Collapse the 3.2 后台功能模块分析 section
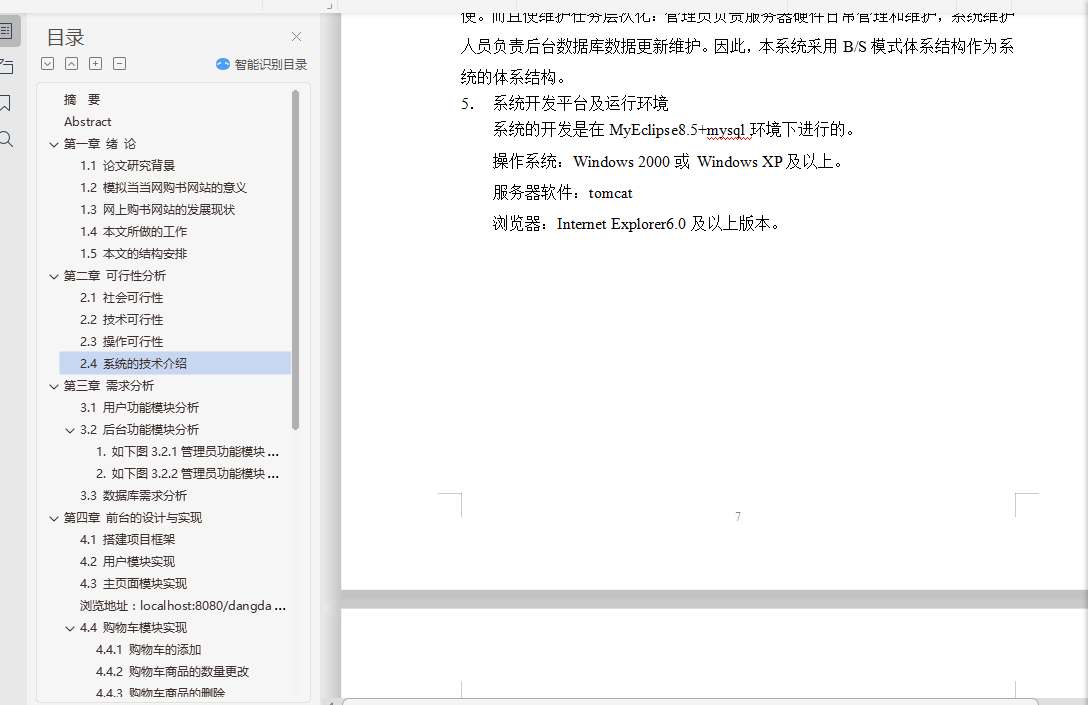This screenshot has height=705, width=1088. pos(70,430)
